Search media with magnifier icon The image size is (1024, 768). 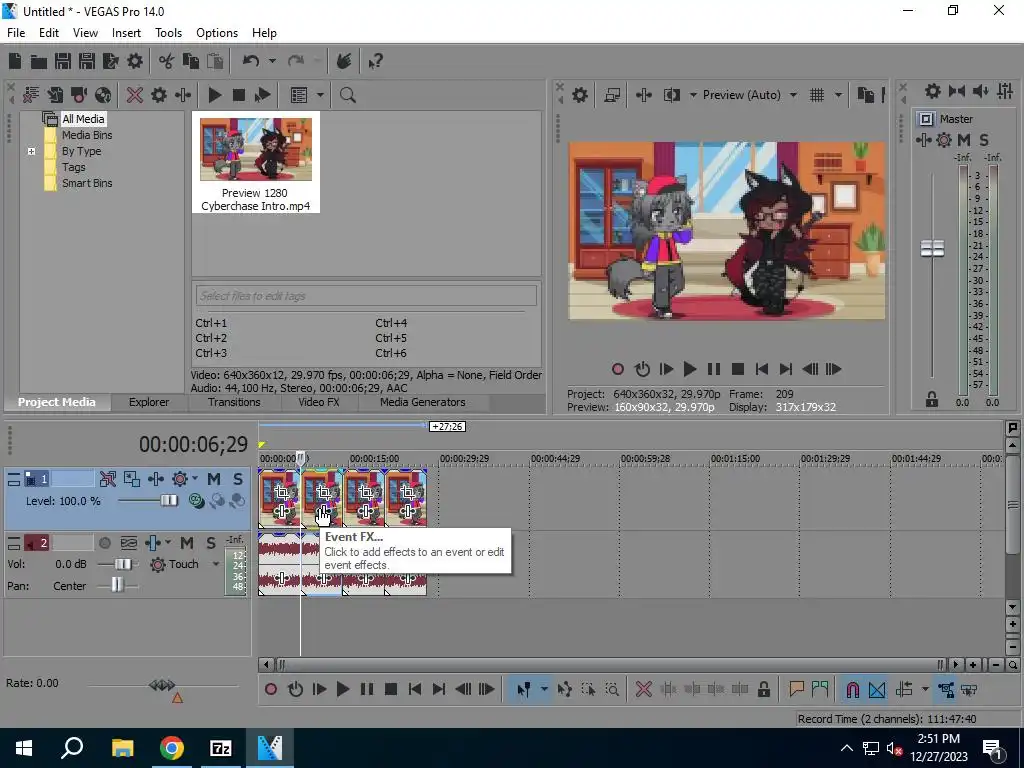(347, 95)
